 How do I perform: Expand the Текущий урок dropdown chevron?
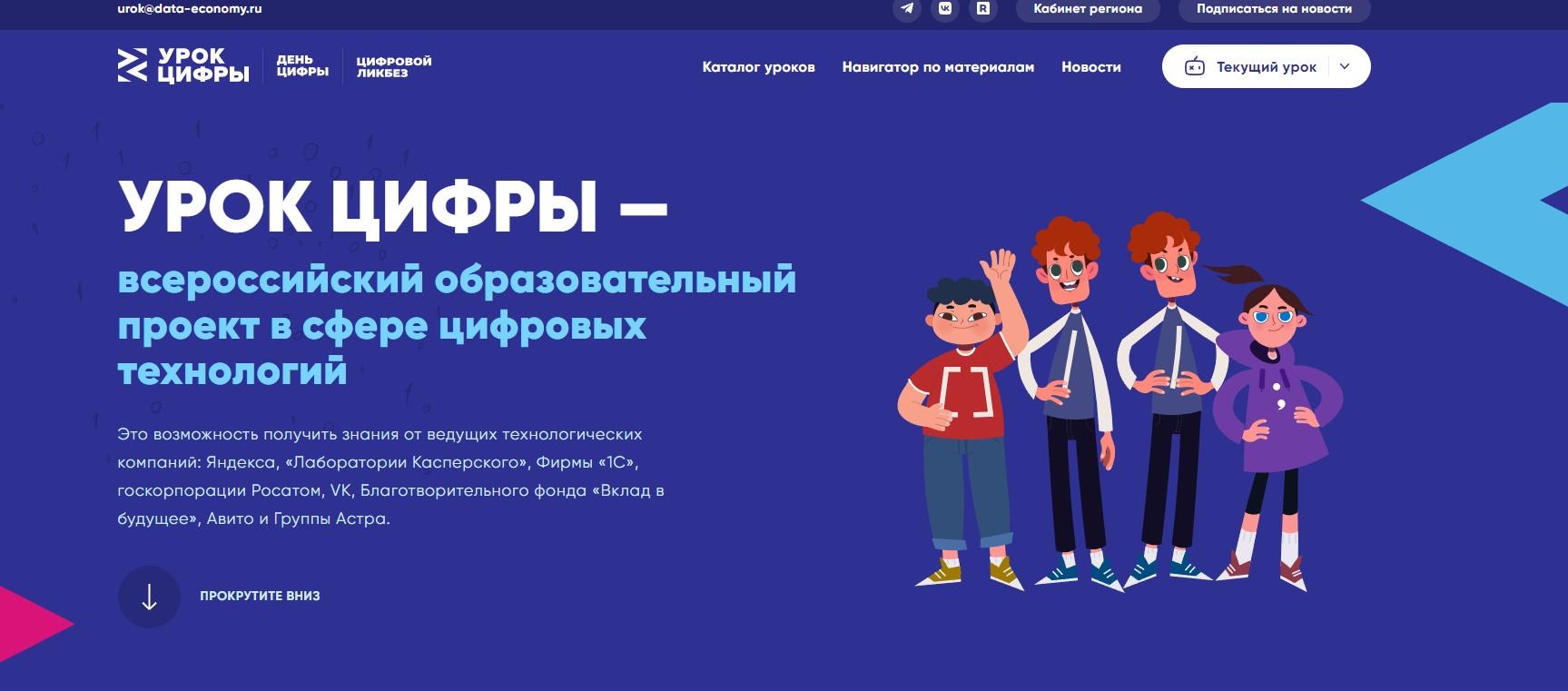pyautogui.click(x=1345, y=66)
